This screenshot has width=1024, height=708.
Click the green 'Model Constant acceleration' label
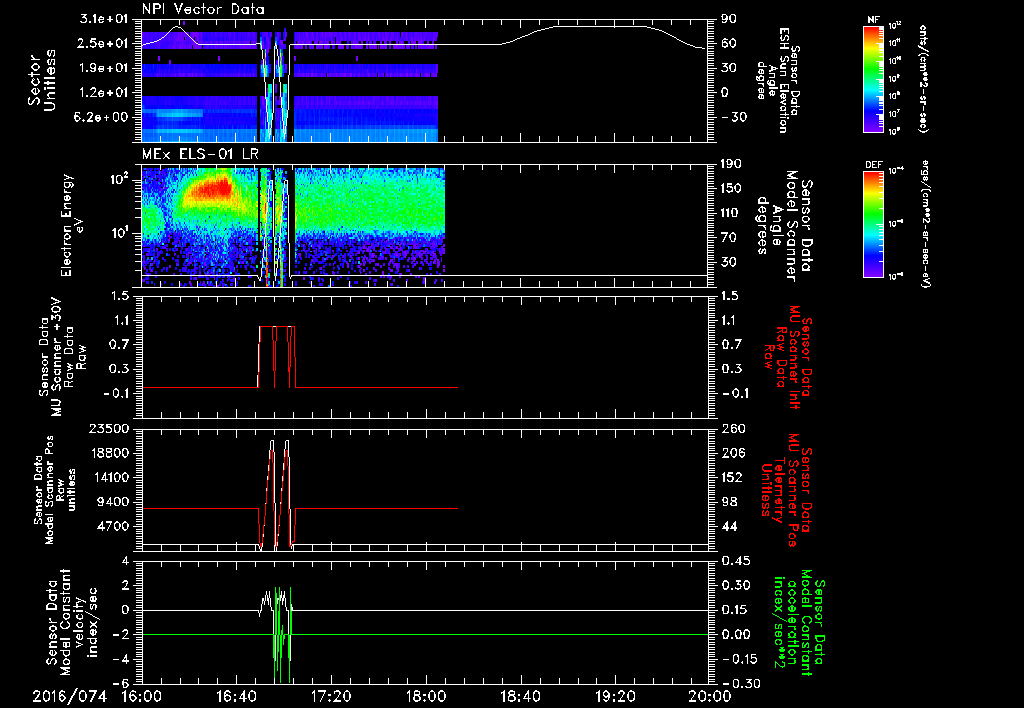pyautogui.click(x=799, y=622)
